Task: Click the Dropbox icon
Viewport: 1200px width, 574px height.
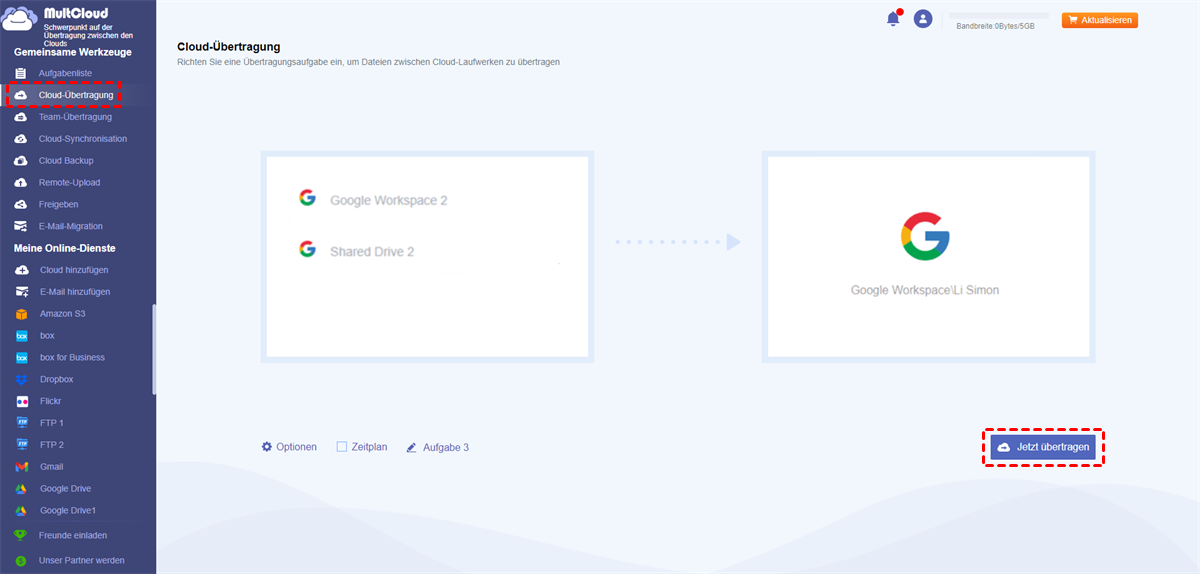Action: point(21,379)
